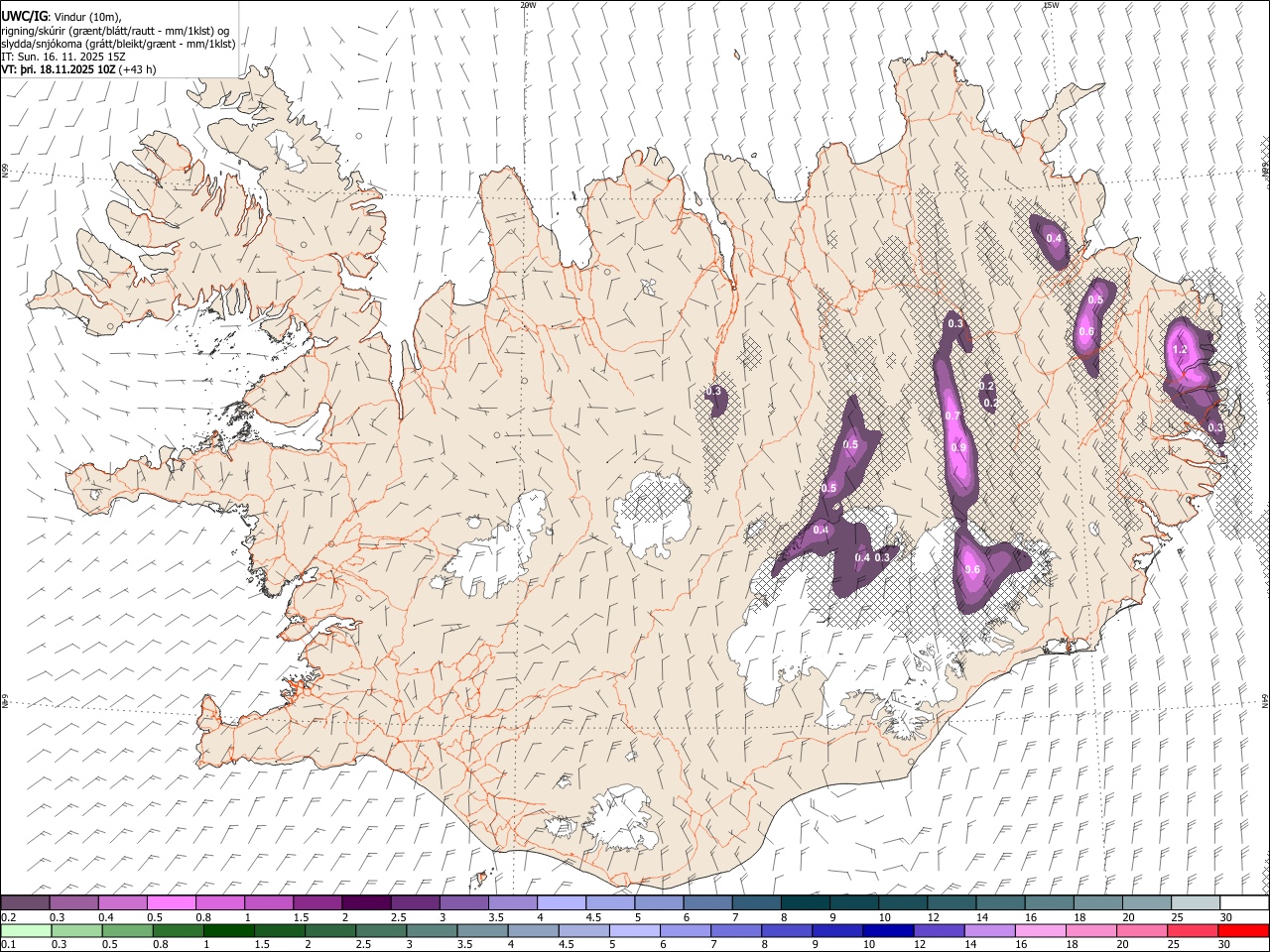Select the bottom-row swatch between 8 and 9
1270x952 pixels.
(x=786, y=931)
